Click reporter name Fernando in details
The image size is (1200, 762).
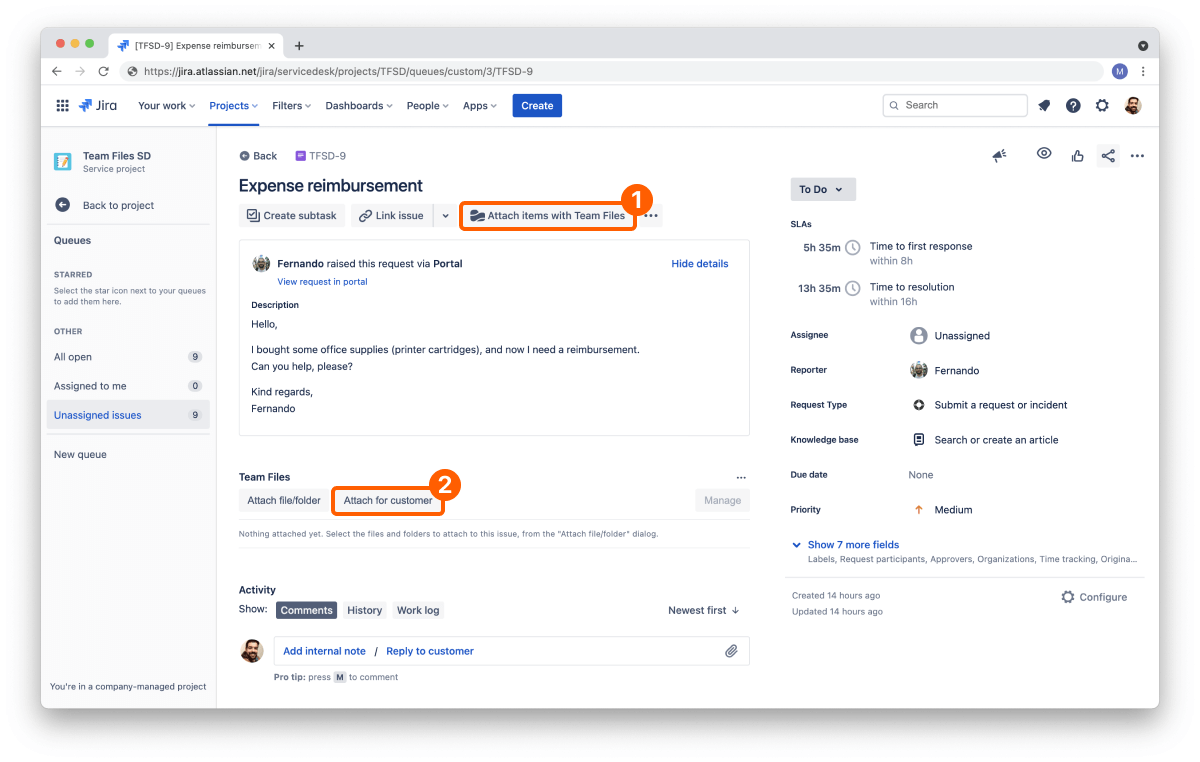click(x=957, y=371)
